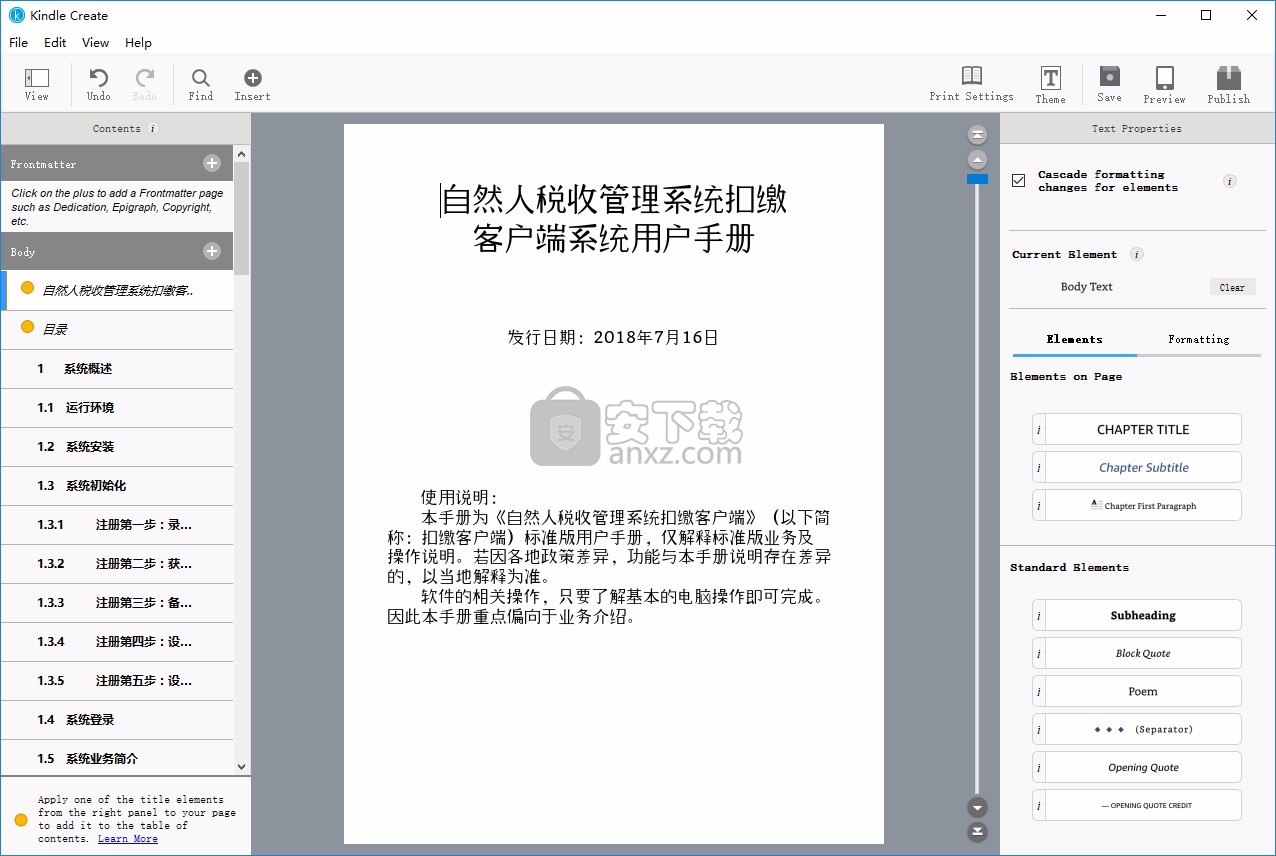Select 1 系统概述 chapter

(x=117, y=369)
